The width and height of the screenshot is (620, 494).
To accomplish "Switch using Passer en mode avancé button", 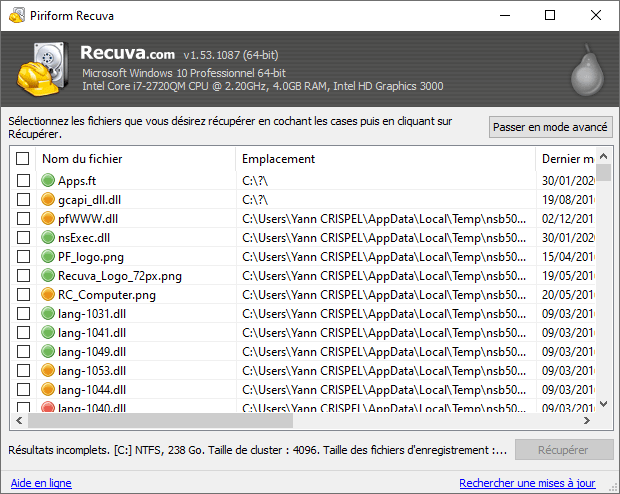I will click(550, 127).
